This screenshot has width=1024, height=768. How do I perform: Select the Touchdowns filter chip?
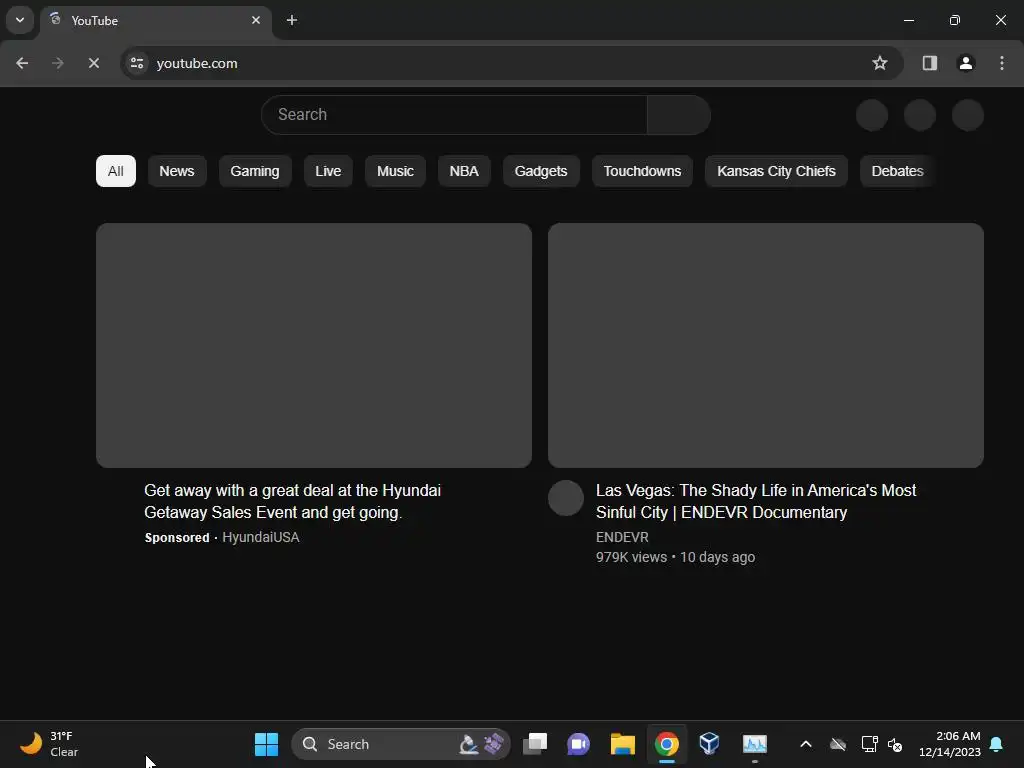click(642, 171)
